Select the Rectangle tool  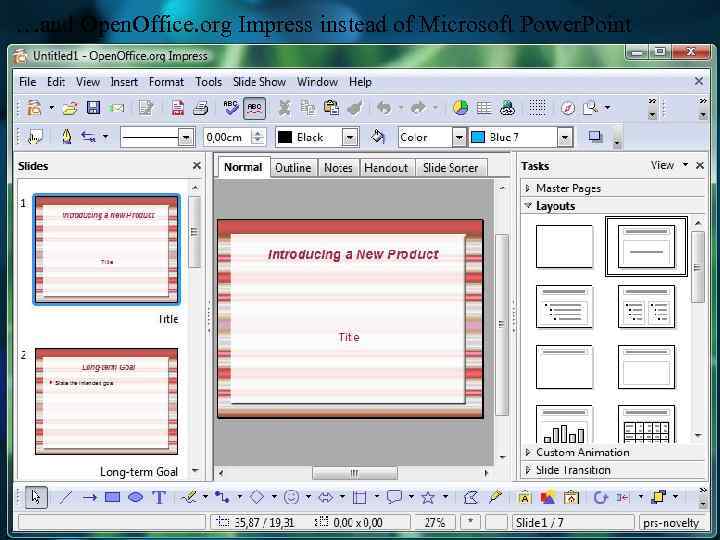tap(112, 497)
